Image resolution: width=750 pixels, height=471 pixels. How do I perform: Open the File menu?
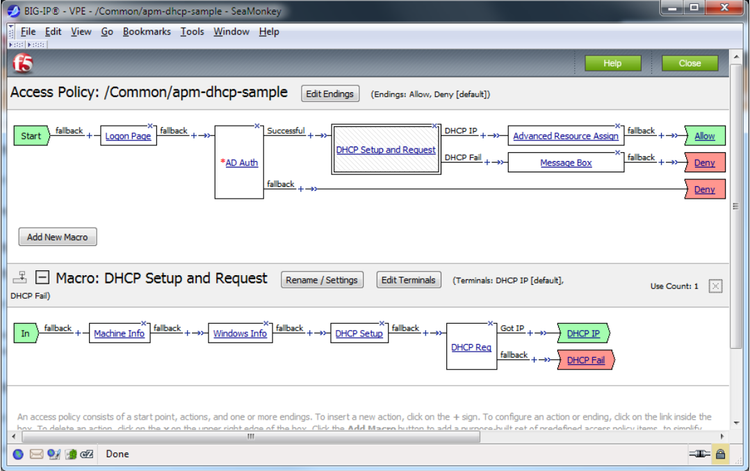[x=28, y=32]
